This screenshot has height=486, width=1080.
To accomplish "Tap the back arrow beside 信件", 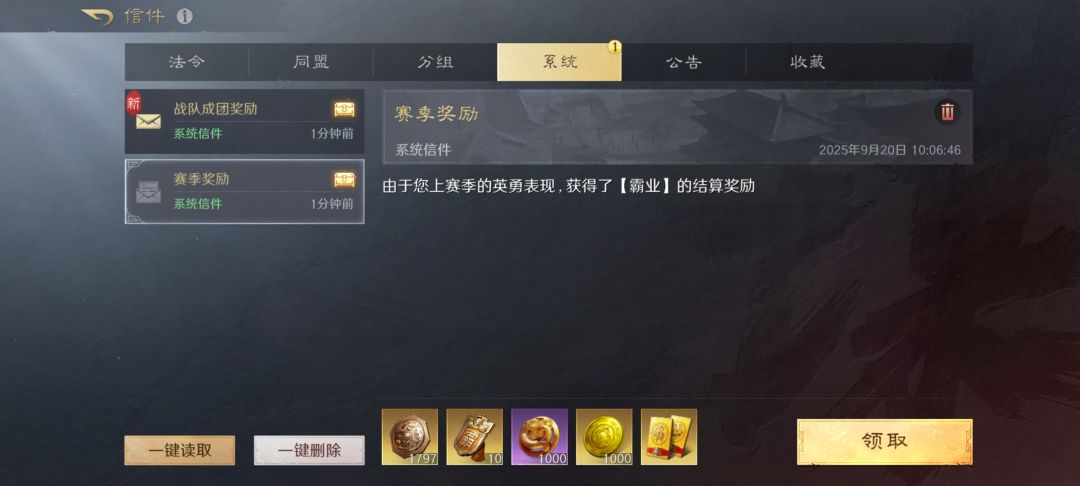I will [97, 17].
